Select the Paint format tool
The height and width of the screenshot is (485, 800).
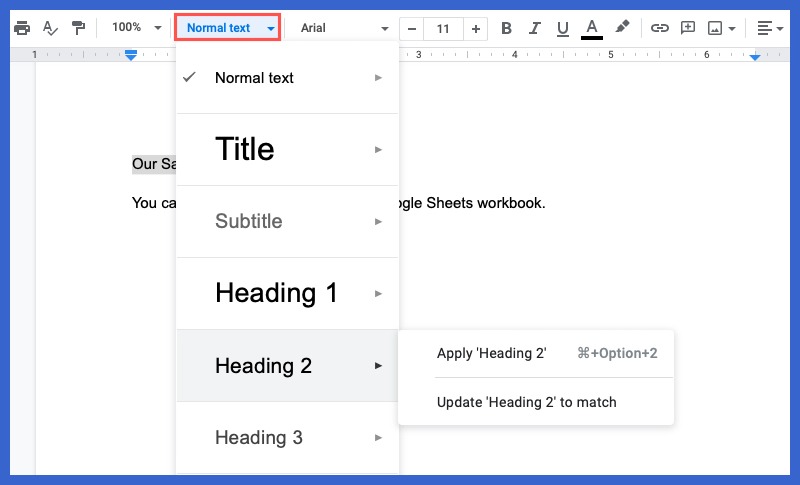tap(78, 28)
